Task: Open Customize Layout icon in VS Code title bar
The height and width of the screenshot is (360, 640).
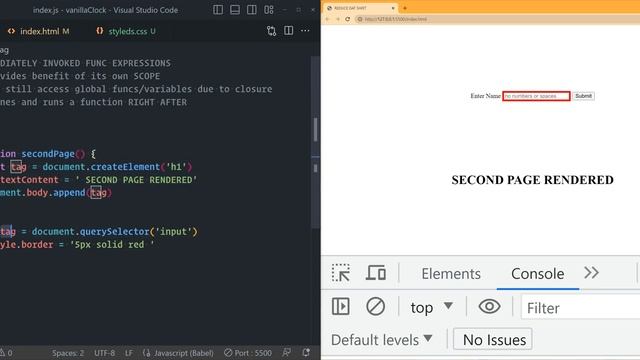Action: pos(269,10)
